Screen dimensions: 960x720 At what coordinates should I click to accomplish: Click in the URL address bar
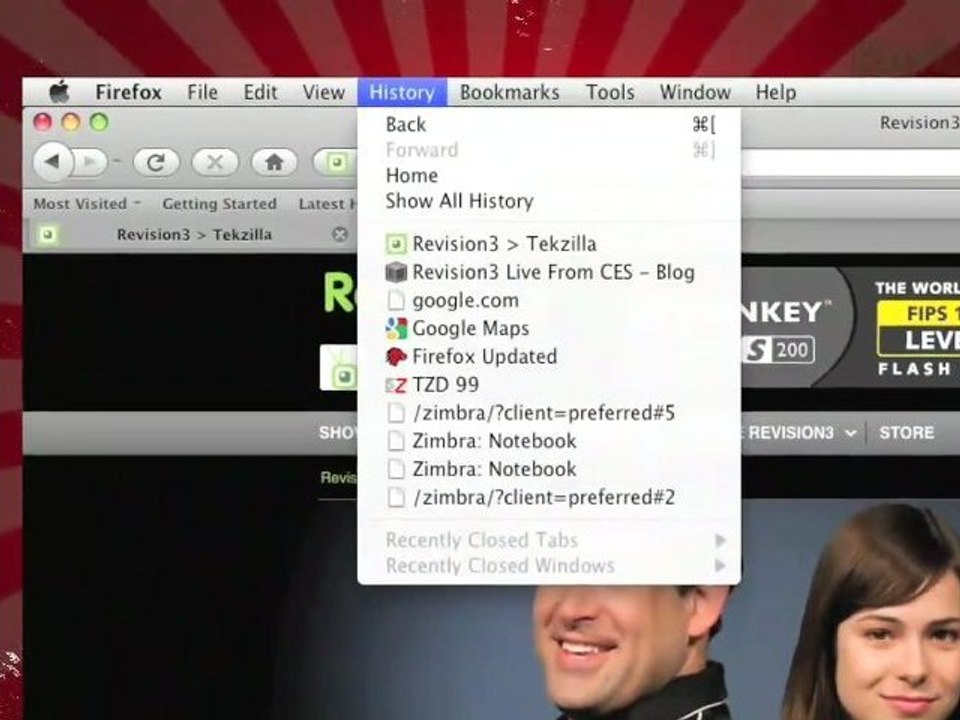coord(850,163)
